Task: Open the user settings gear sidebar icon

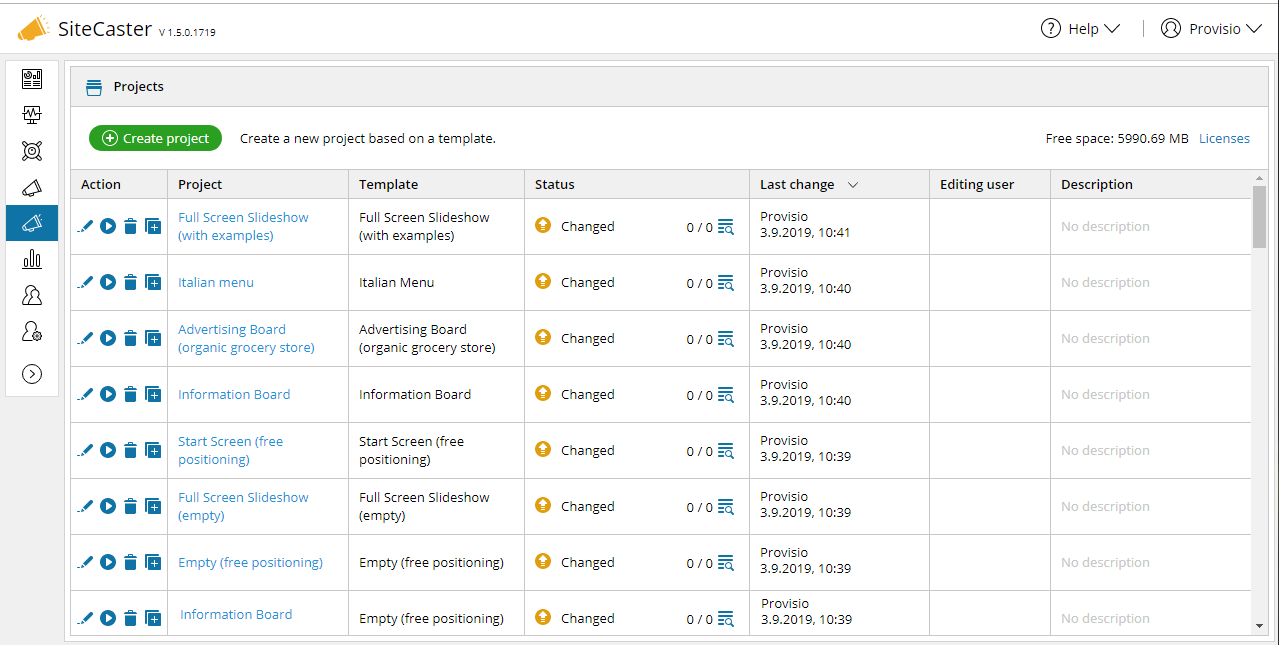Action: pyautogui.click(x=32, y=332)
